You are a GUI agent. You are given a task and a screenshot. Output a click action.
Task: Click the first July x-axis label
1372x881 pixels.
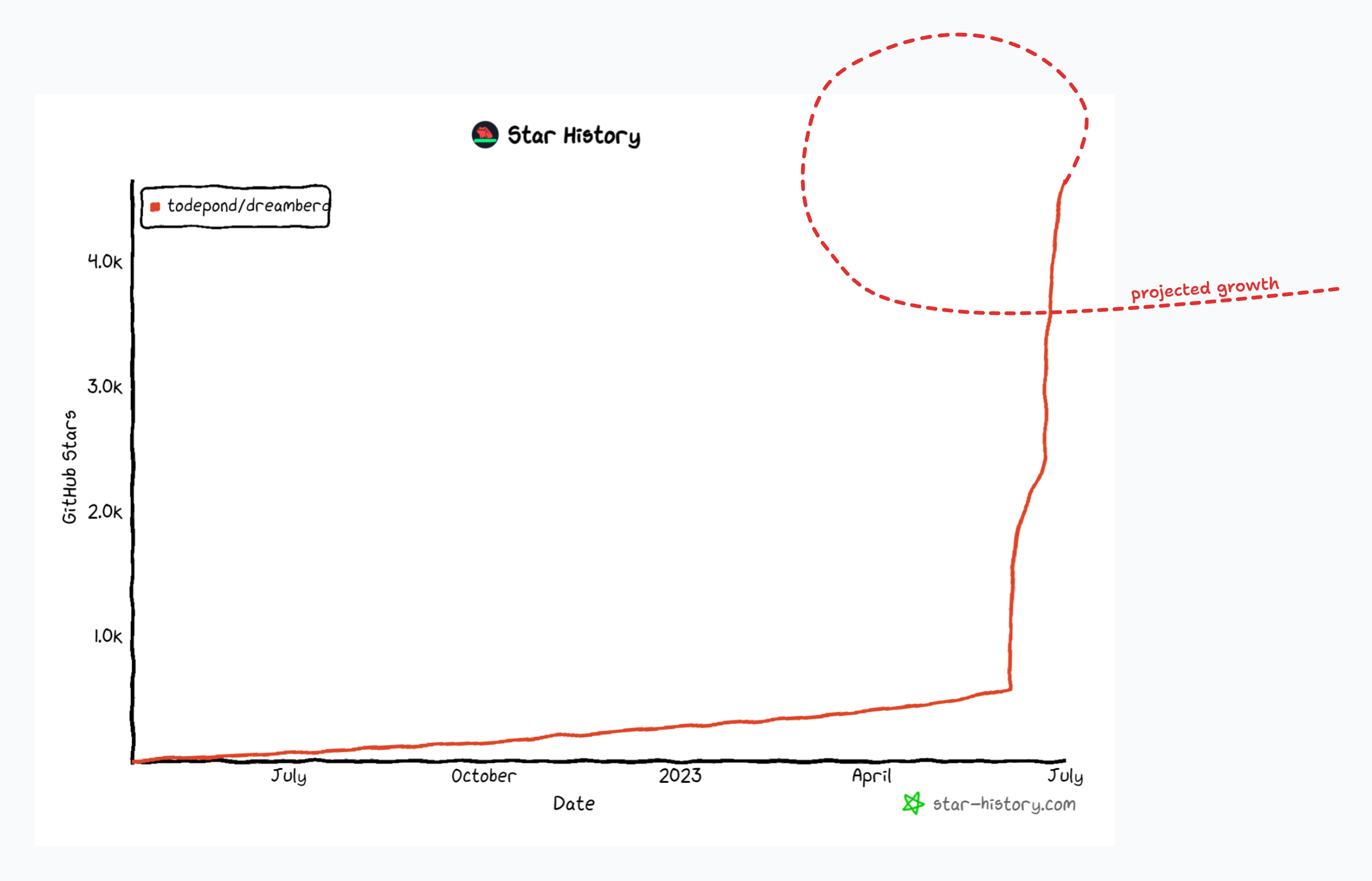point(289,776)
